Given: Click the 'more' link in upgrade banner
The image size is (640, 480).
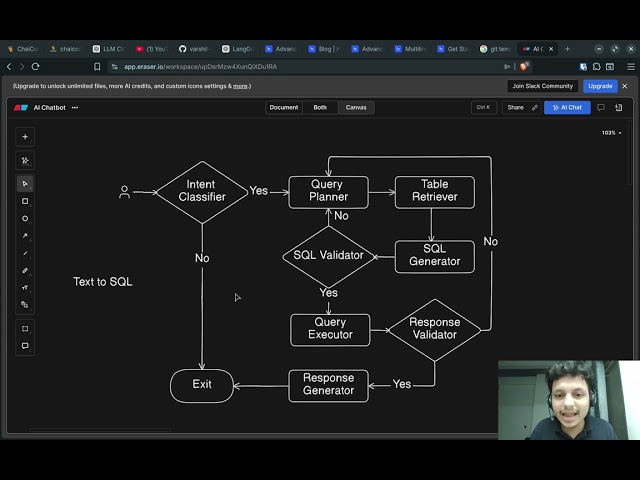Looking at the screenshot, I should coord(240,86).
